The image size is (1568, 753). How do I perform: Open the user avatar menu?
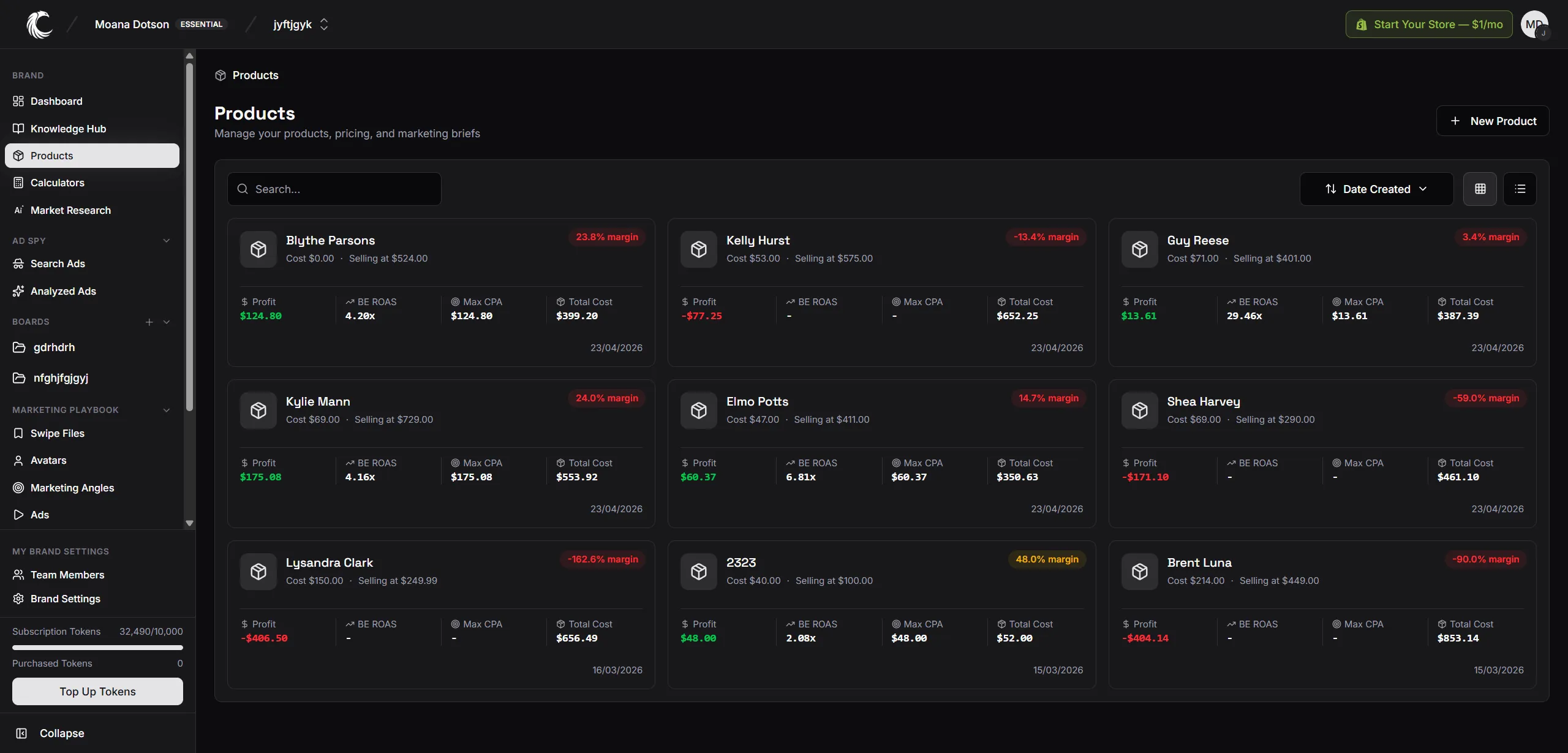click(x=1534, y=25)
